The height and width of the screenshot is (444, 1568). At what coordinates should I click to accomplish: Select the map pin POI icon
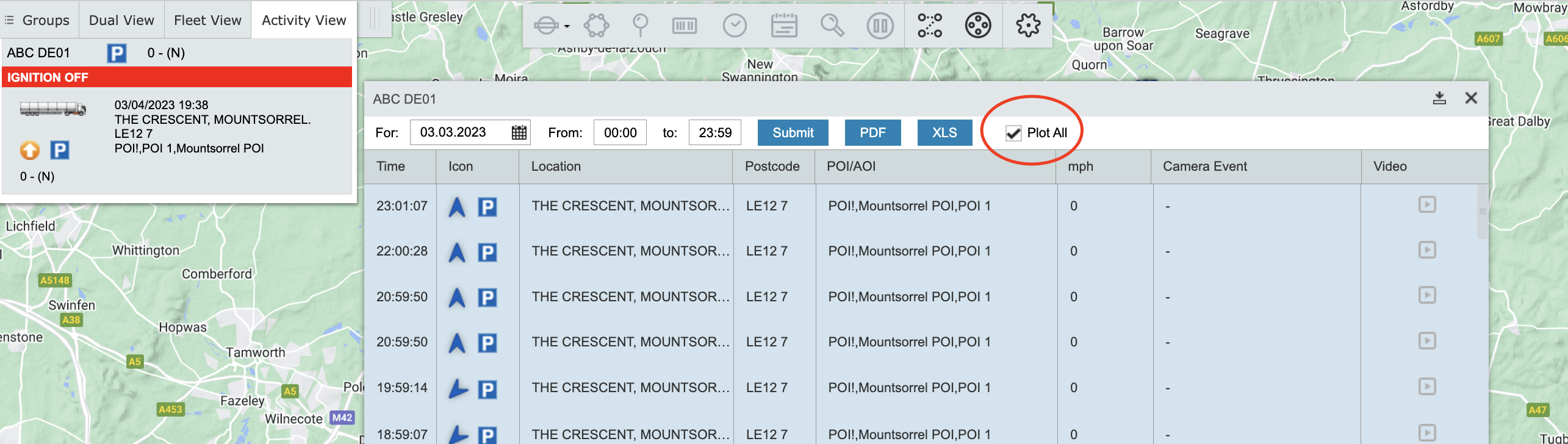pyautogui.click(x=640, y=26)
